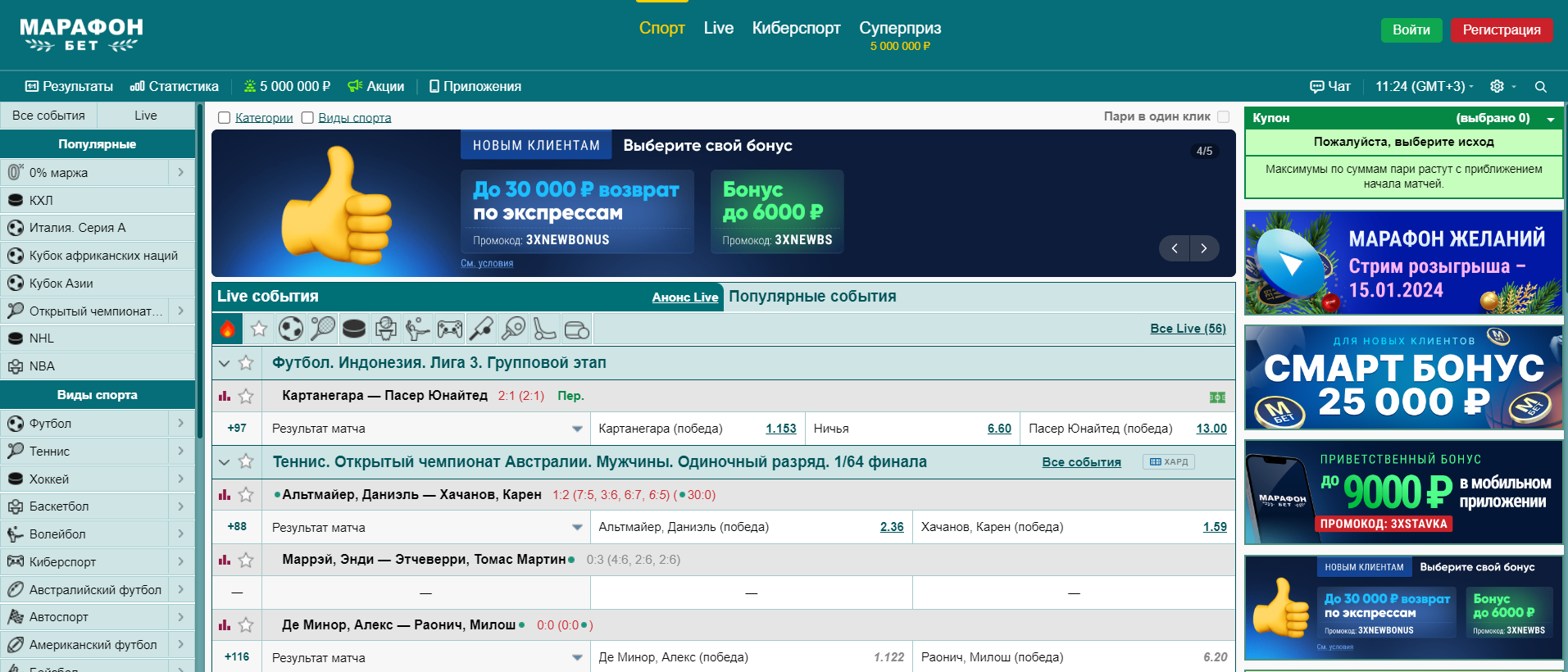The width and height of the screenshot is (1568, 672).
Task: Open statistics chart for Картанегара match
Action: pos(225,396)
